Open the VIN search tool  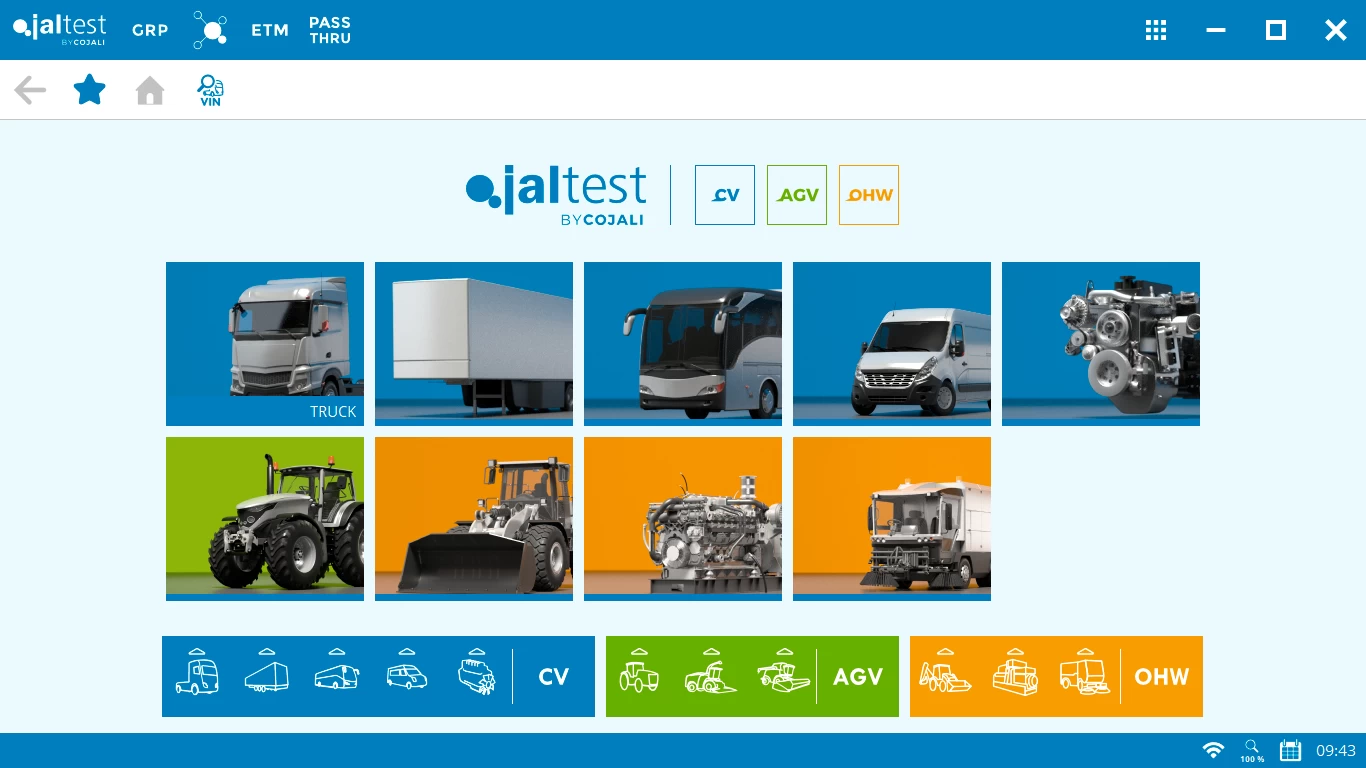pyautogui.click(x=210, y=91)
